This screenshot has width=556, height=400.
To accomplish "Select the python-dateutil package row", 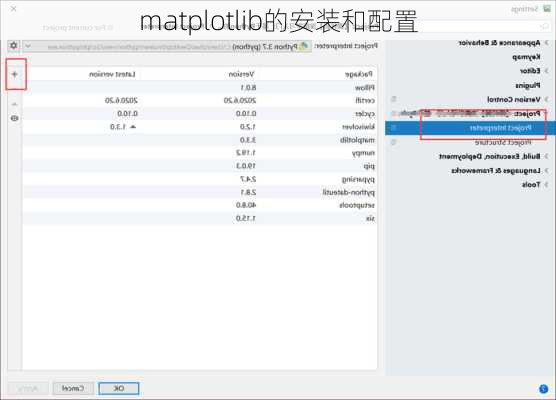I will (x=199, y=192).
